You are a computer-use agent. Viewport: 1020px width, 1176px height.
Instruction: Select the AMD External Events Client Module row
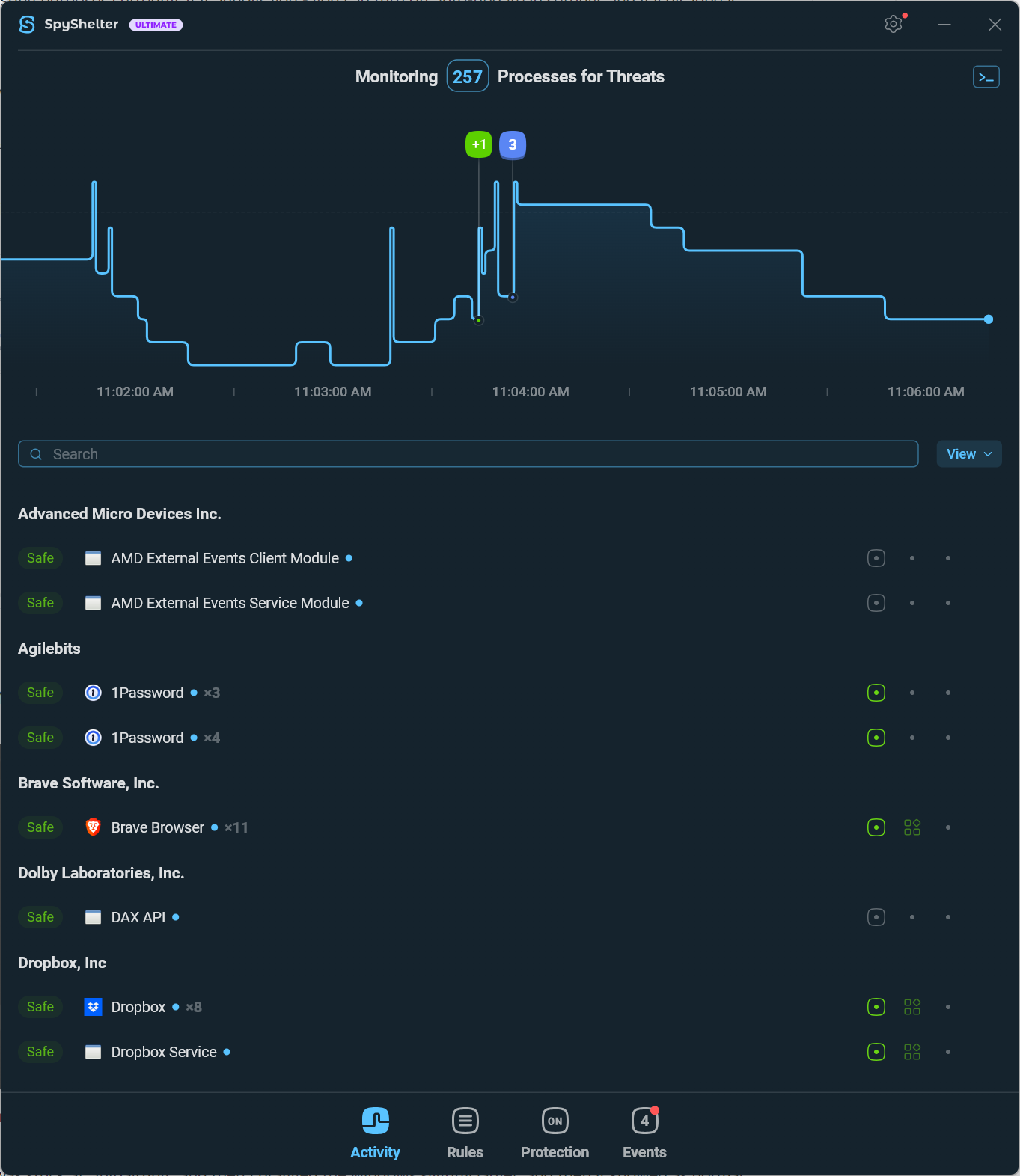[510, 558]
